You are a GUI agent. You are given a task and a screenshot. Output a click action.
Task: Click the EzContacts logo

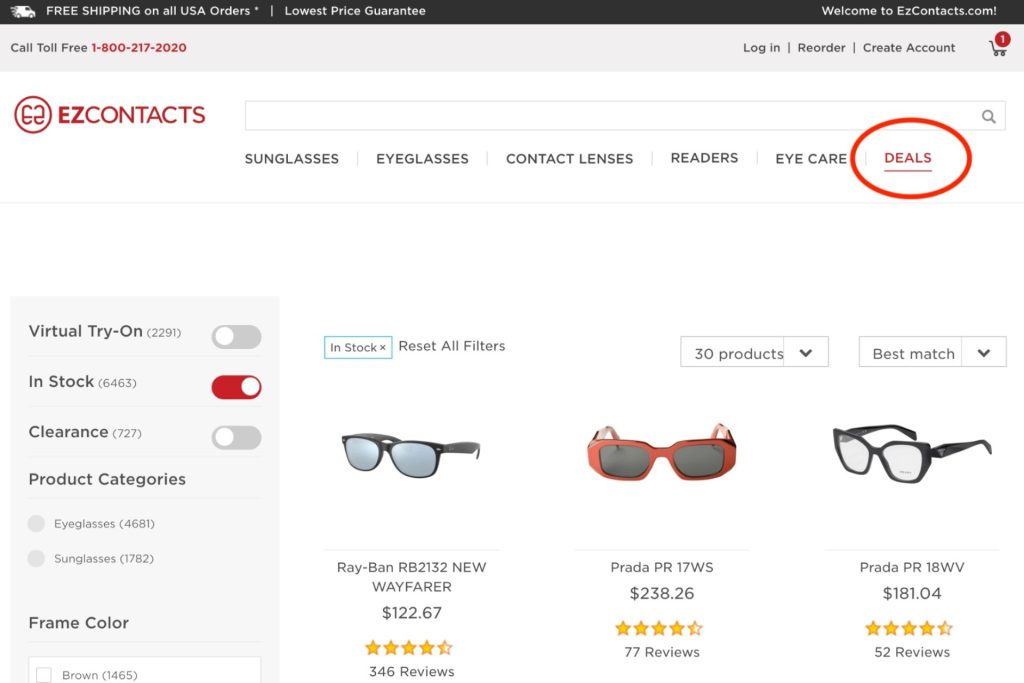108,114
